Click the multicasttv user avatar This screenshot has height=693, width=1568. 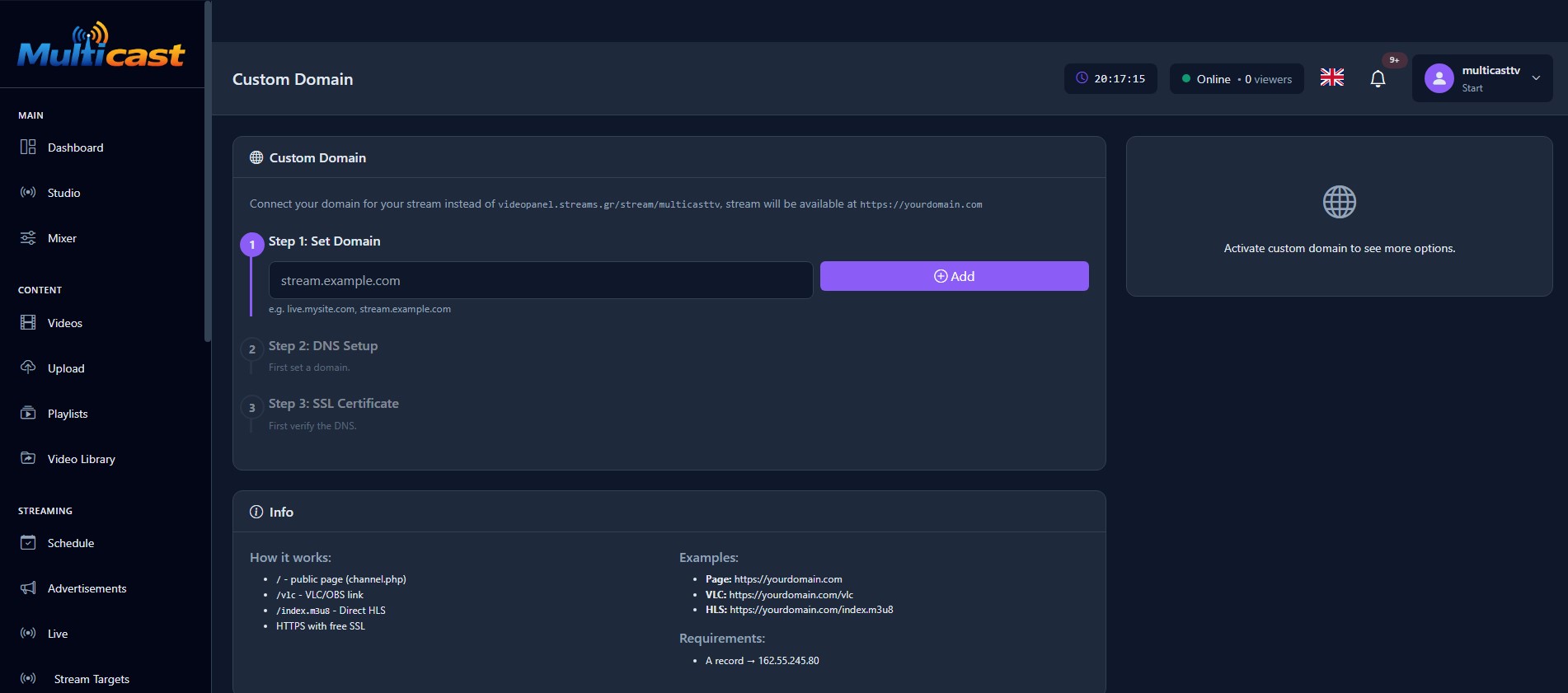1439,78
